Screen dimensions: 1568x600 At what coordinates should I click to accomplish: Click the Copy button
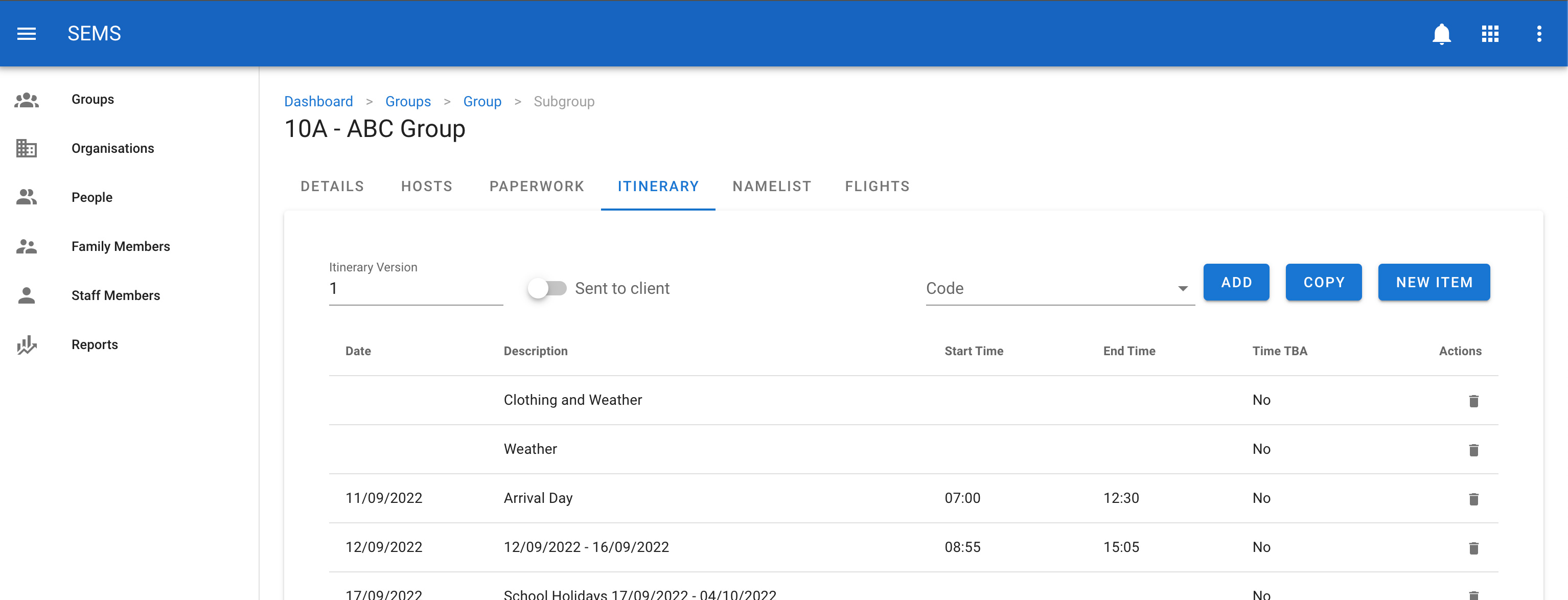[1323, 282]
